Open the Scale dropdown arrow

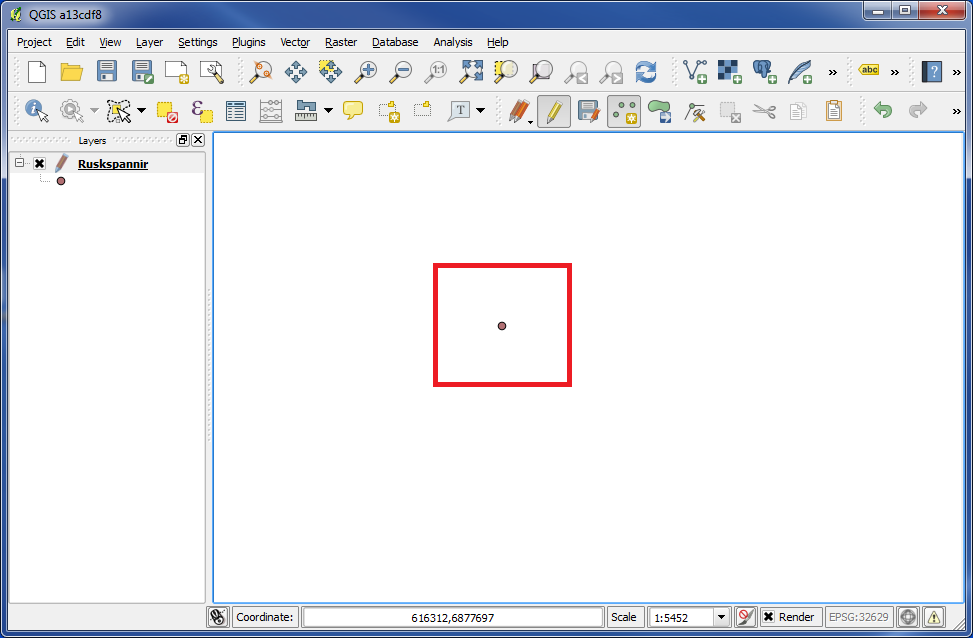721,617
